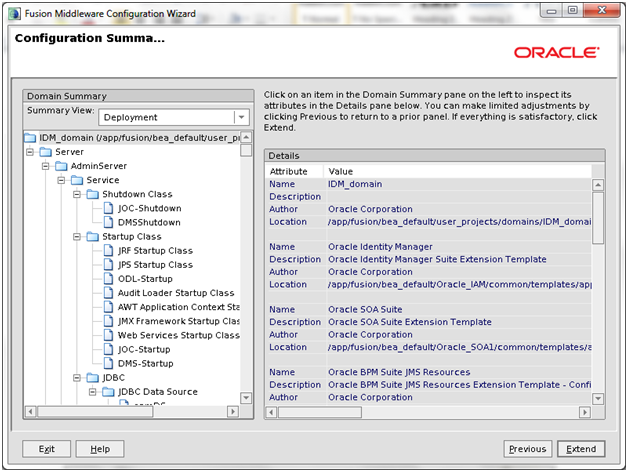
Task: Select the JDBC Data Source label
Action: coord(158,391)
